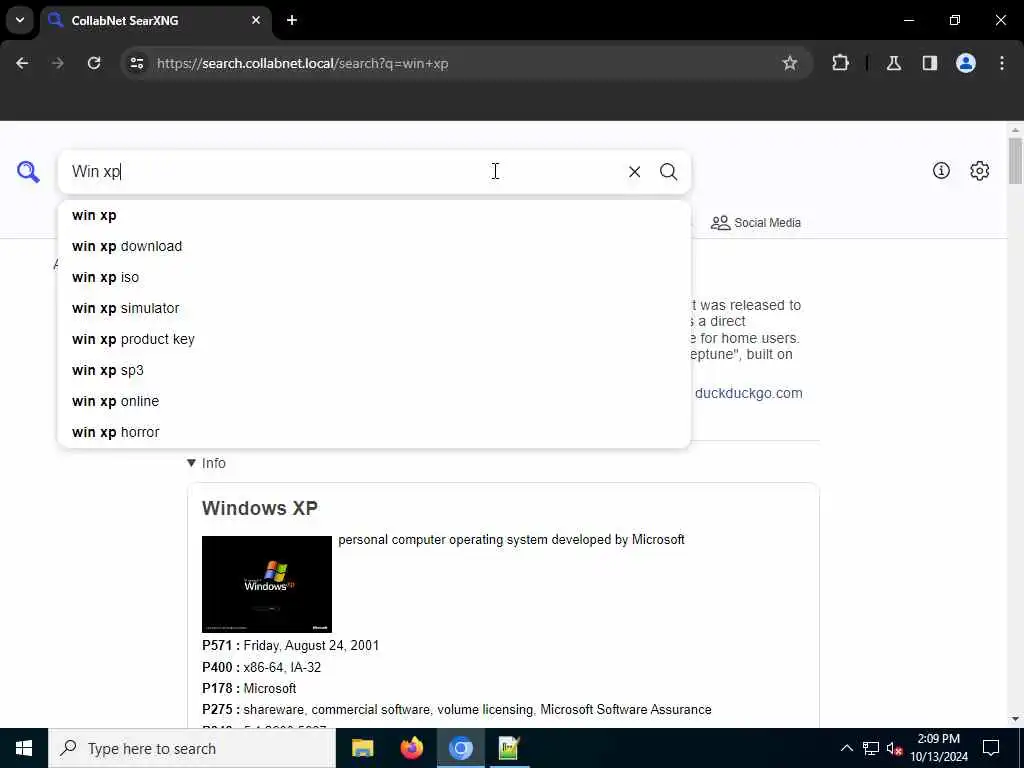Click the 'P178 : Microsoft' row

click(249, 688)
